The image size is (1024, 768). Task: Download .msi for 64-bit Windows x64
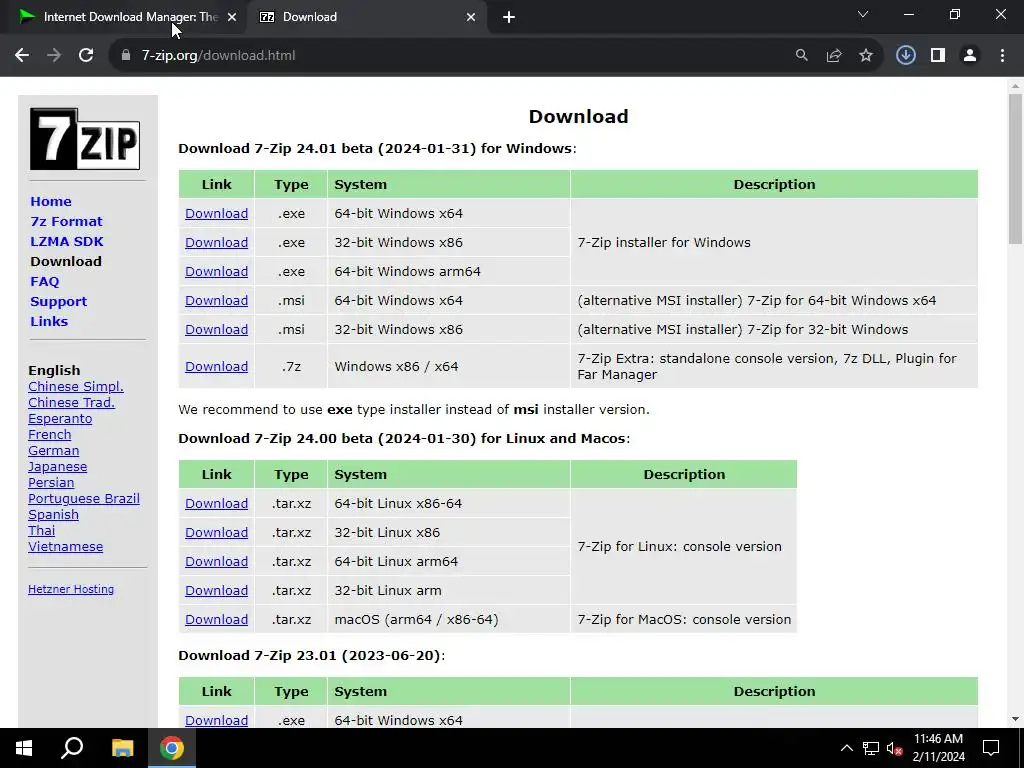[216, 300]
